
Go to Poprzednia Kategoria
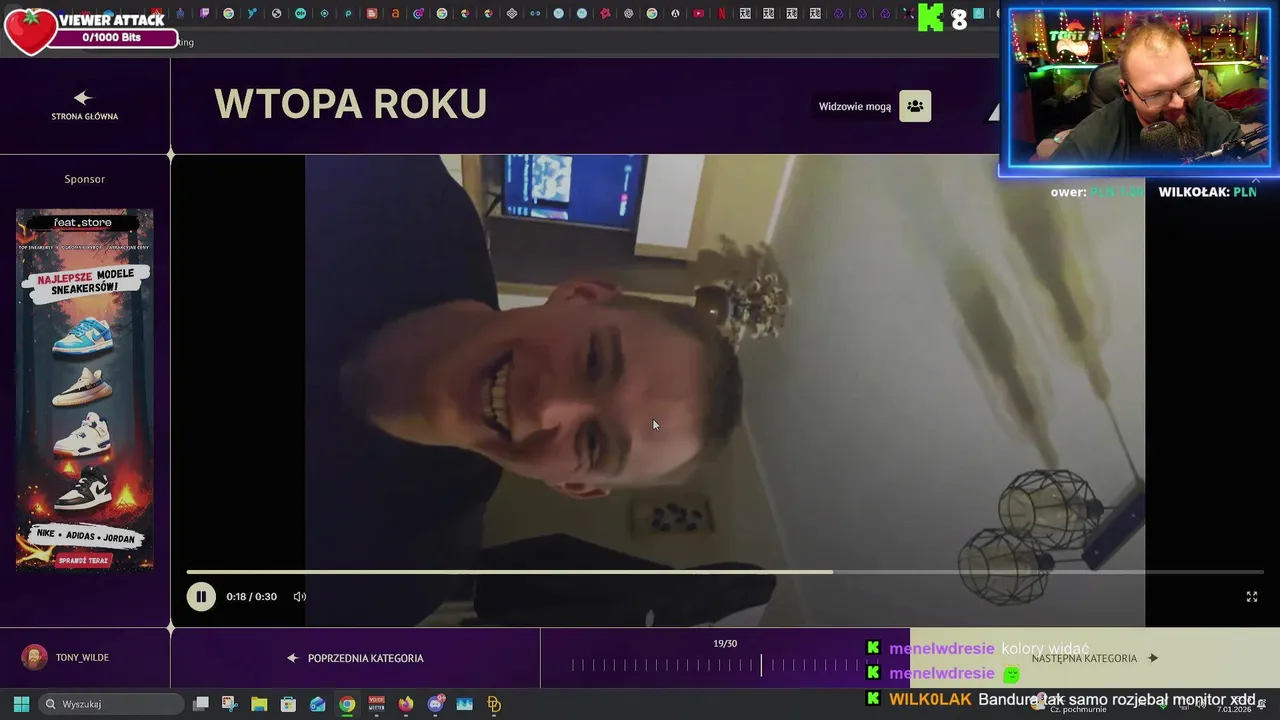tap(355, 658)
